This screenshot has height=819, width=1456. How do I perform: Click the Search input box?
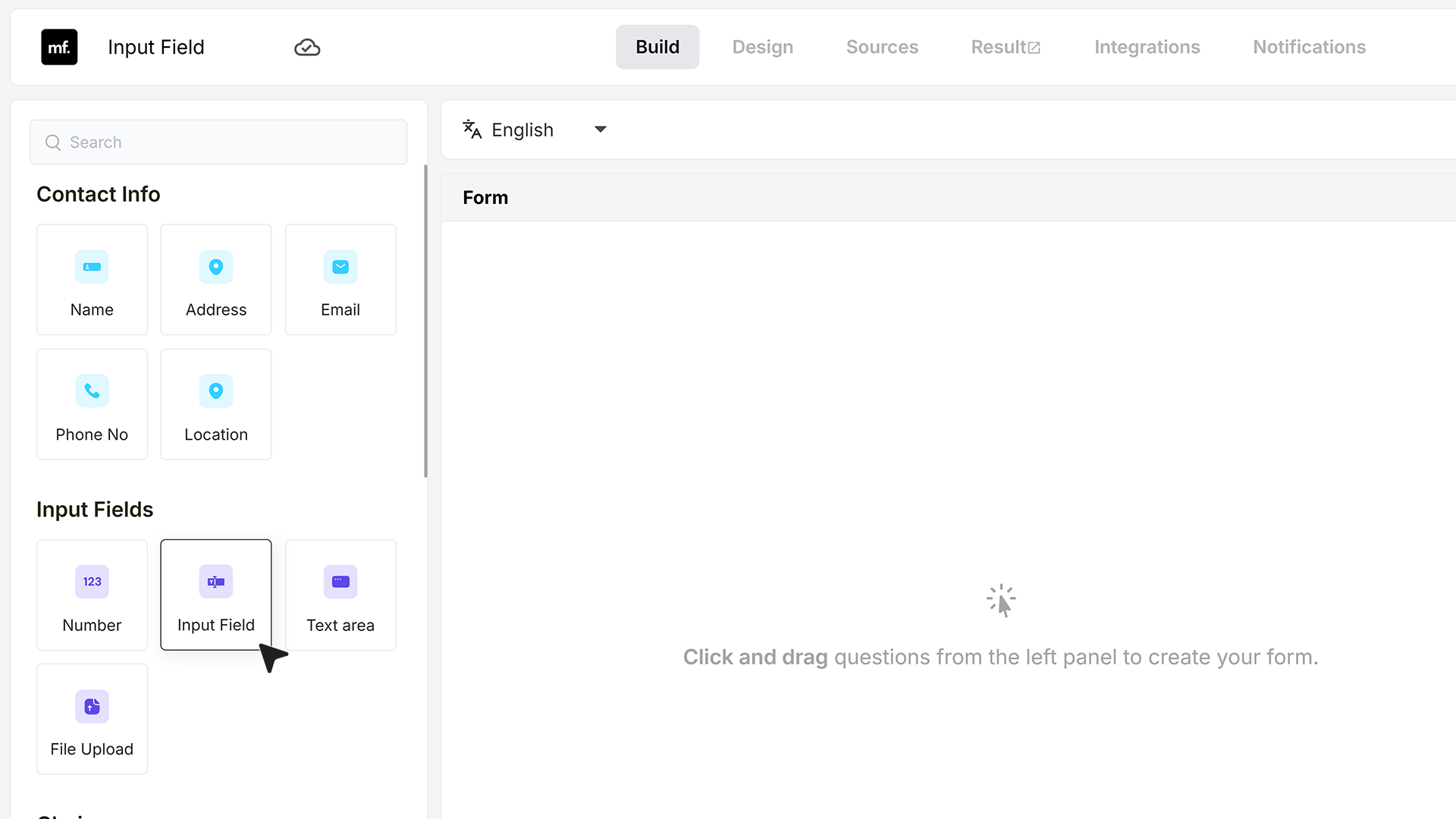218,143
